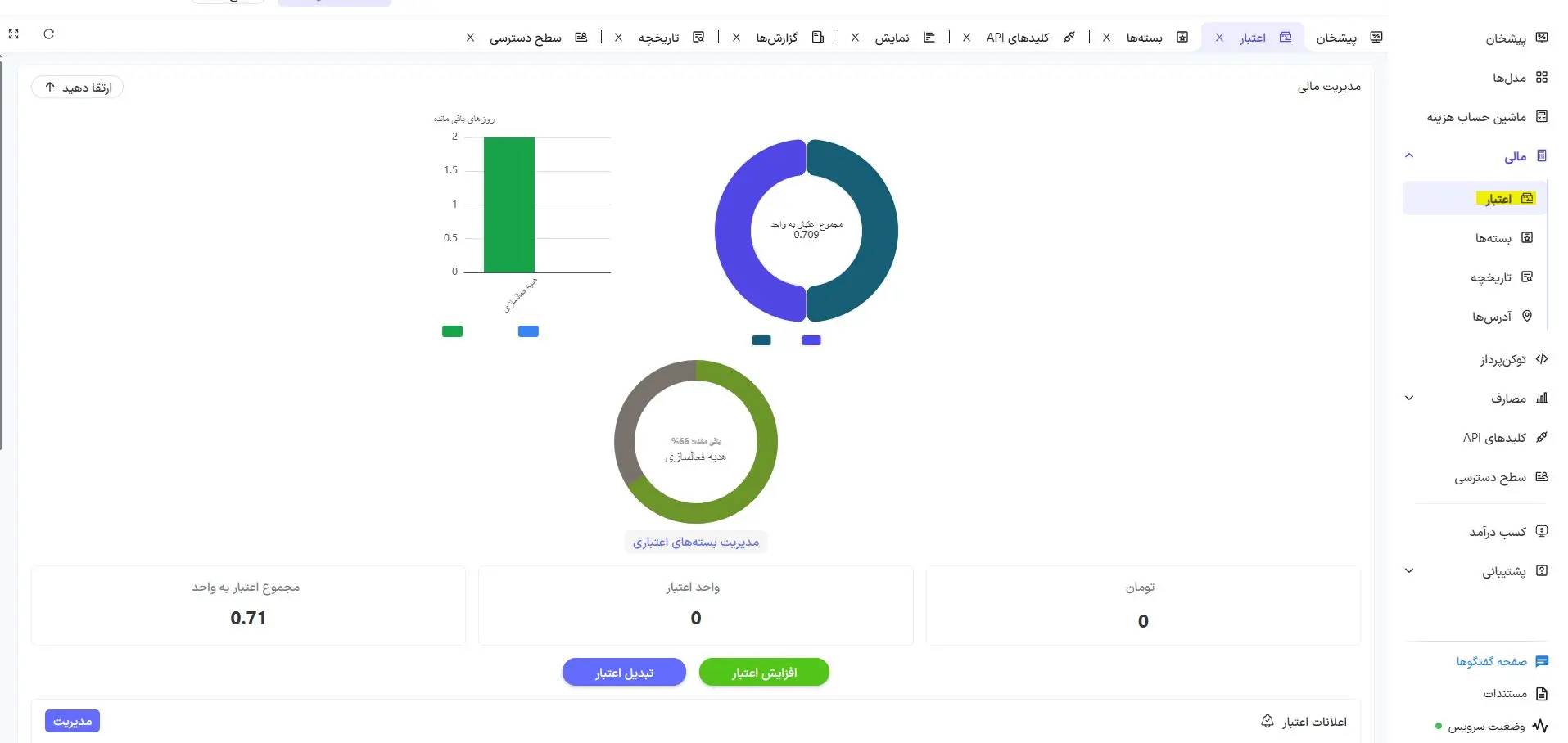Expand the پشتیبانی sidebar section
This screenshot has width=1568, height=743.
click(1409, 571)
